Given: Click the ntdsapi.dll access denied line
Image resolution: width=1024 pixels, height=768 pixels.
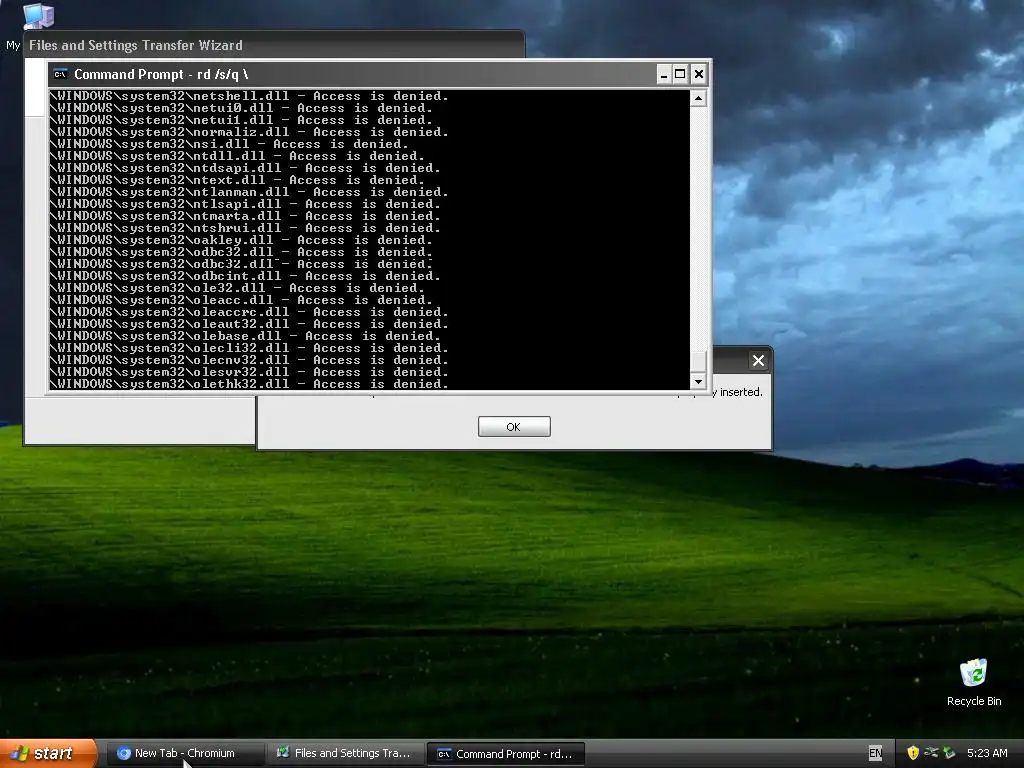Looking at the screenshot, I should (x=245, y=168).
